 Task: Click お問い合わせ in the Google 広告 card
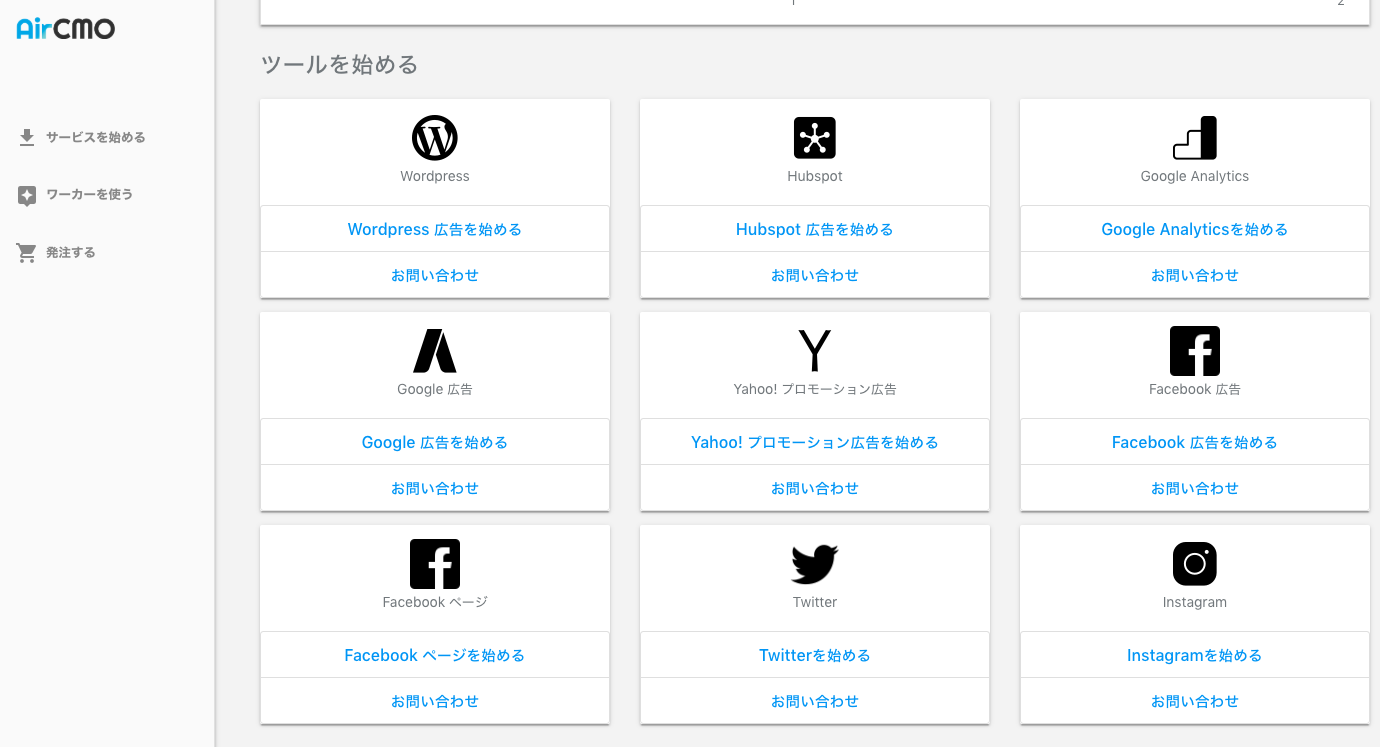pyautogui.click(x=435, y=488)
